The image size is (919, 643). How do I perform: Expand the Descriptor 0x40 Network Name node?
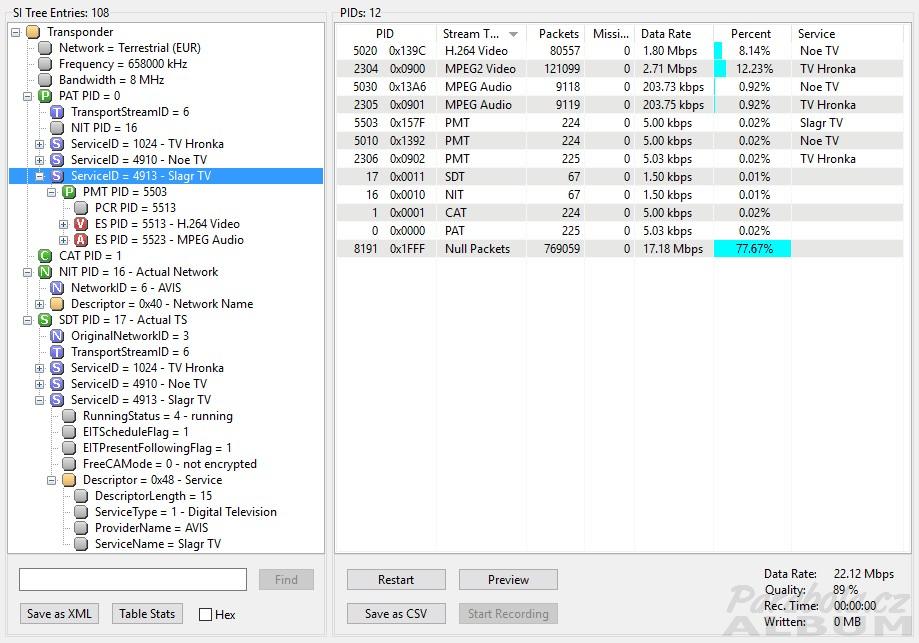click(40, 304)
